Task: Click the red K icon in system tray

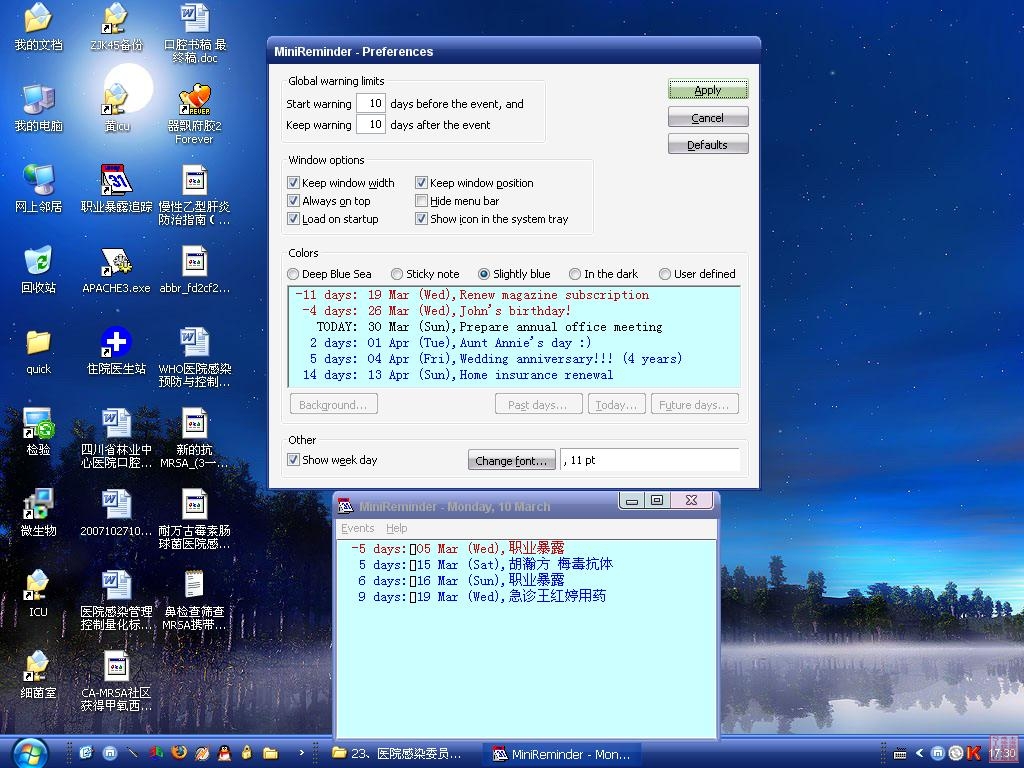Action: pos(973,753)
